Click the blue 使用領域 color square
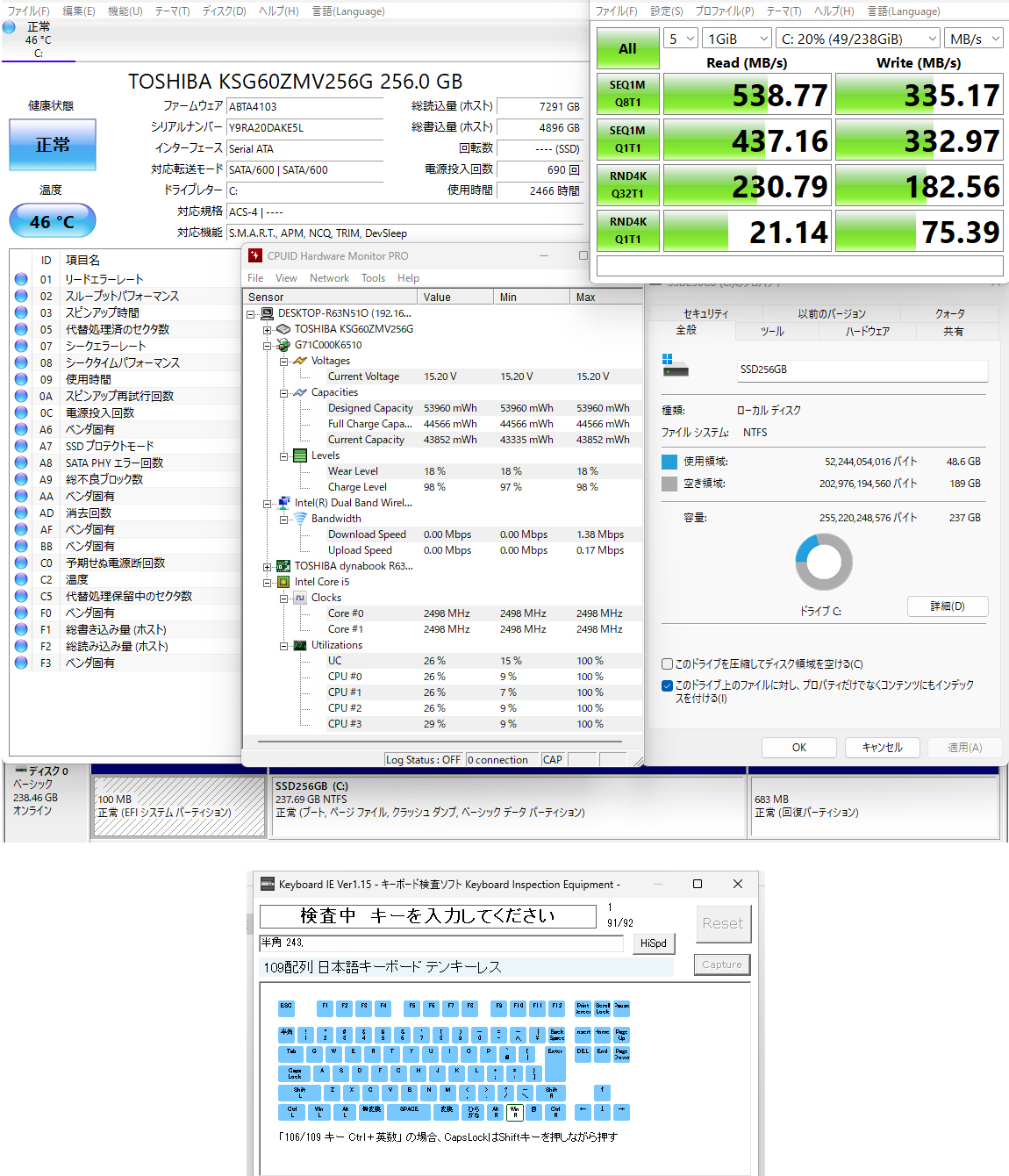Viewport: 1009px width, 1176px height. coord(669,462)
